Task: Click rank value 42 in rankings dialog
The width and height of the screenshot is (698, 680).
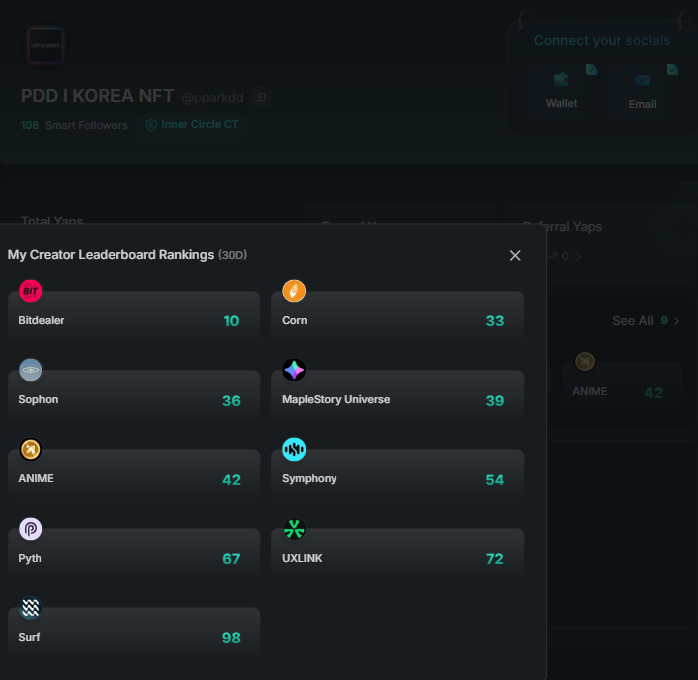Action: coord(231,480)
